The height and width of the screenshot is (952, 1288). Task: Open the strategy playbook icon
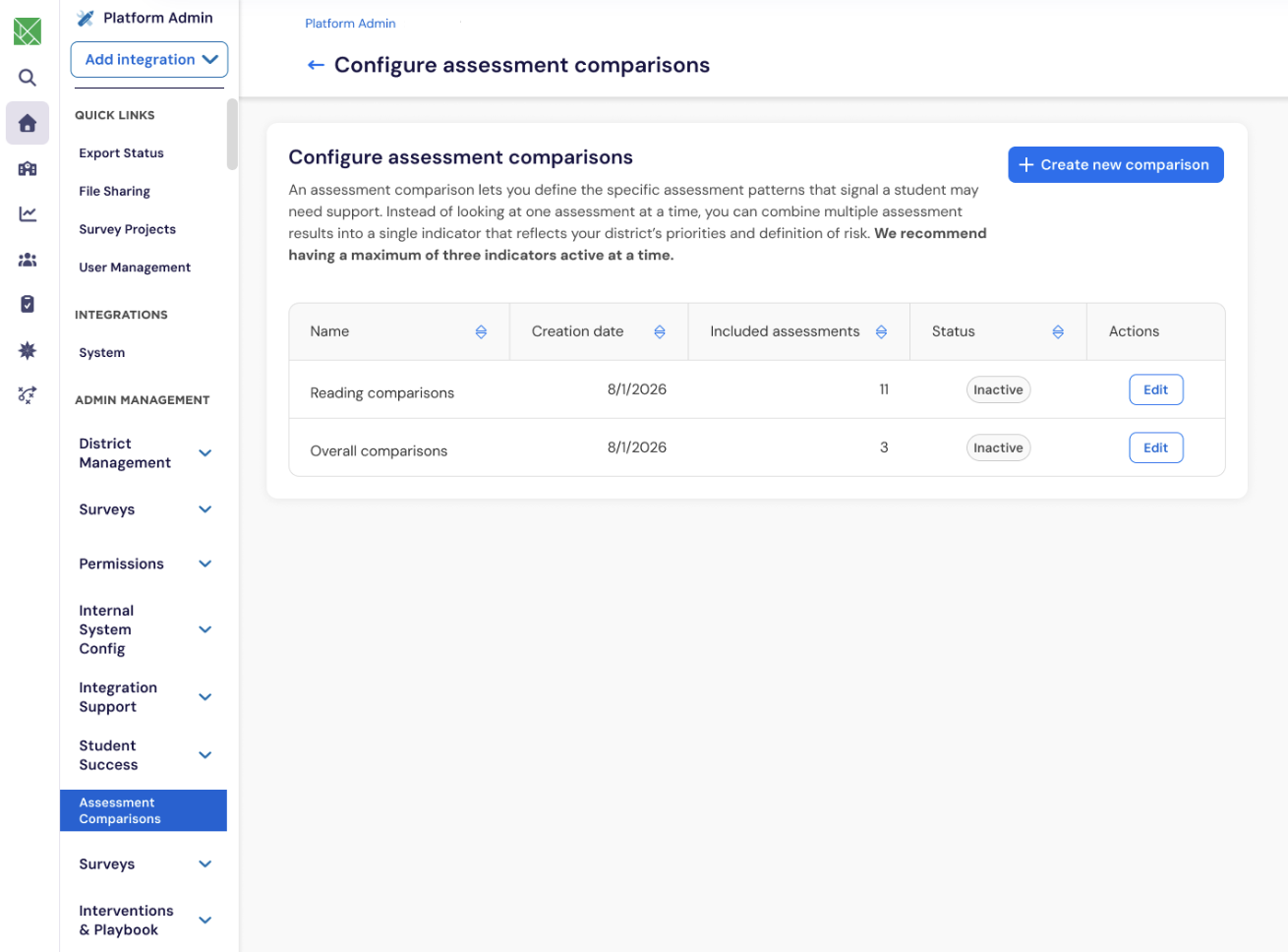(x=28, y=395)
